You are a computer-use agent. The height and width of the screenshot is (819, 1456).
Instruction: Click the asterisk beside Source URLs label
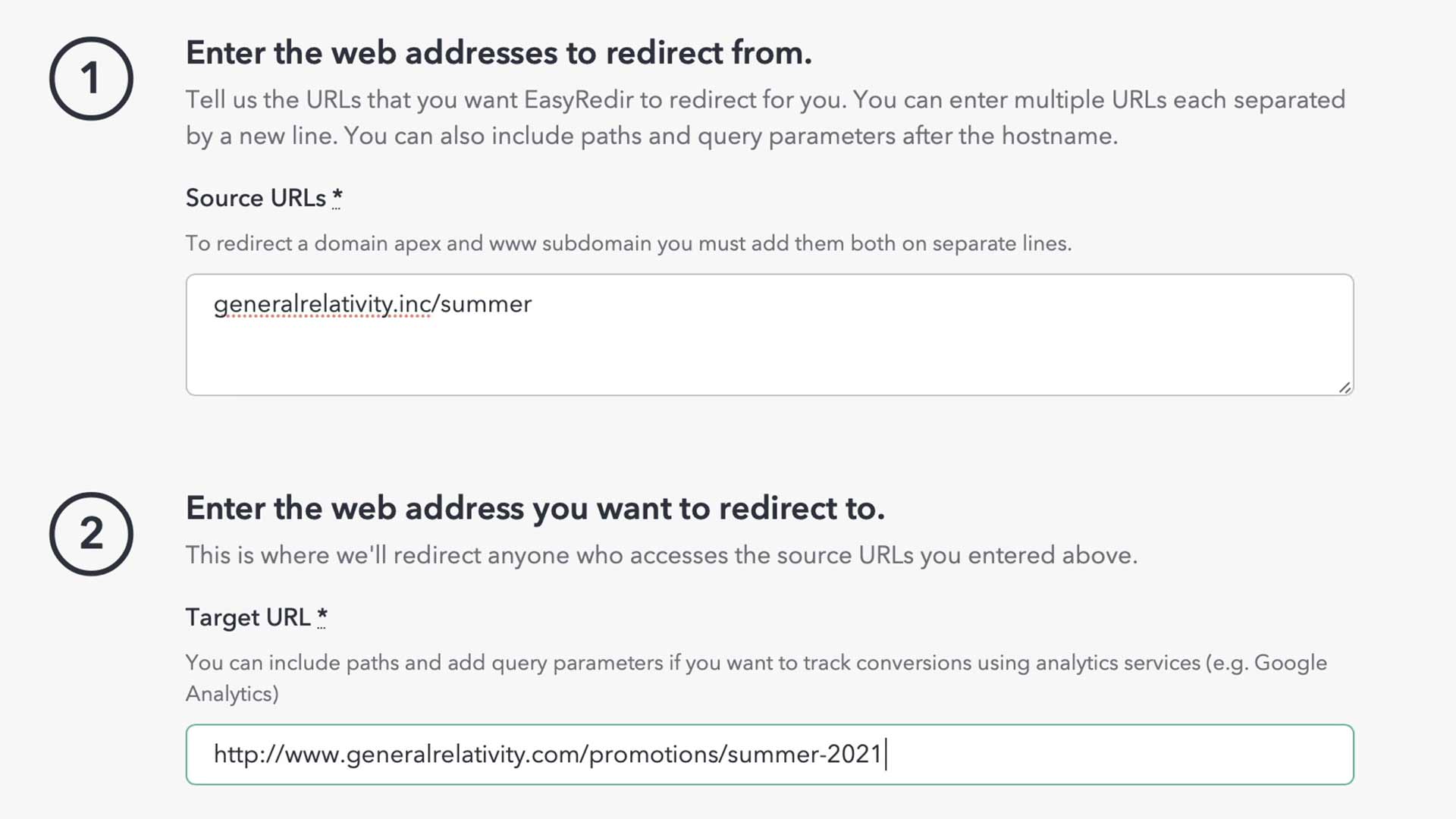click(337, 198)
